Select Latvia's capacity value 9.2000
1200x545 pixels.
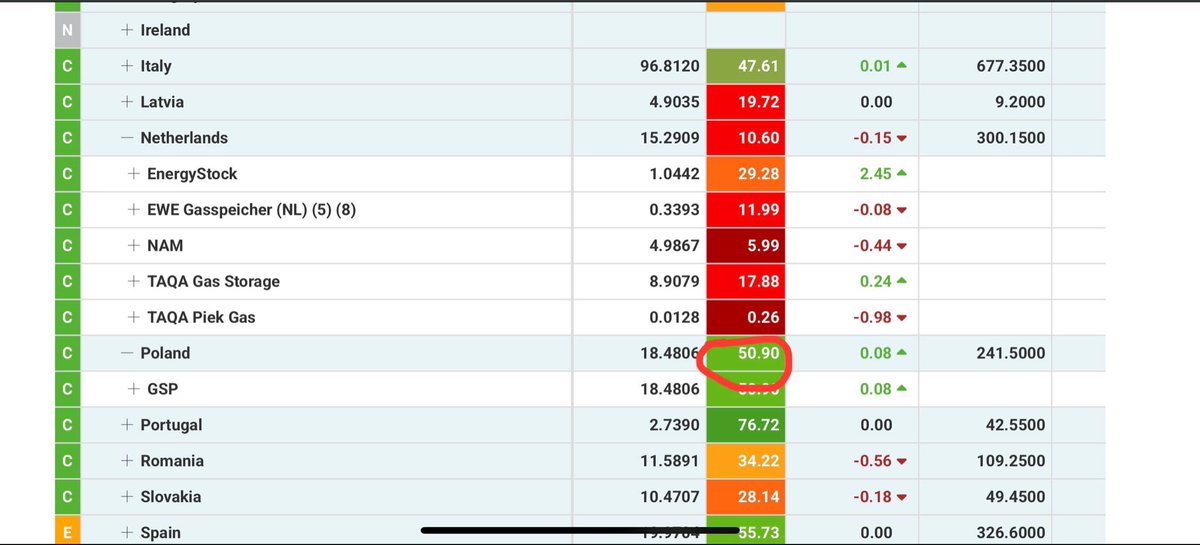tap(1019, 102)
